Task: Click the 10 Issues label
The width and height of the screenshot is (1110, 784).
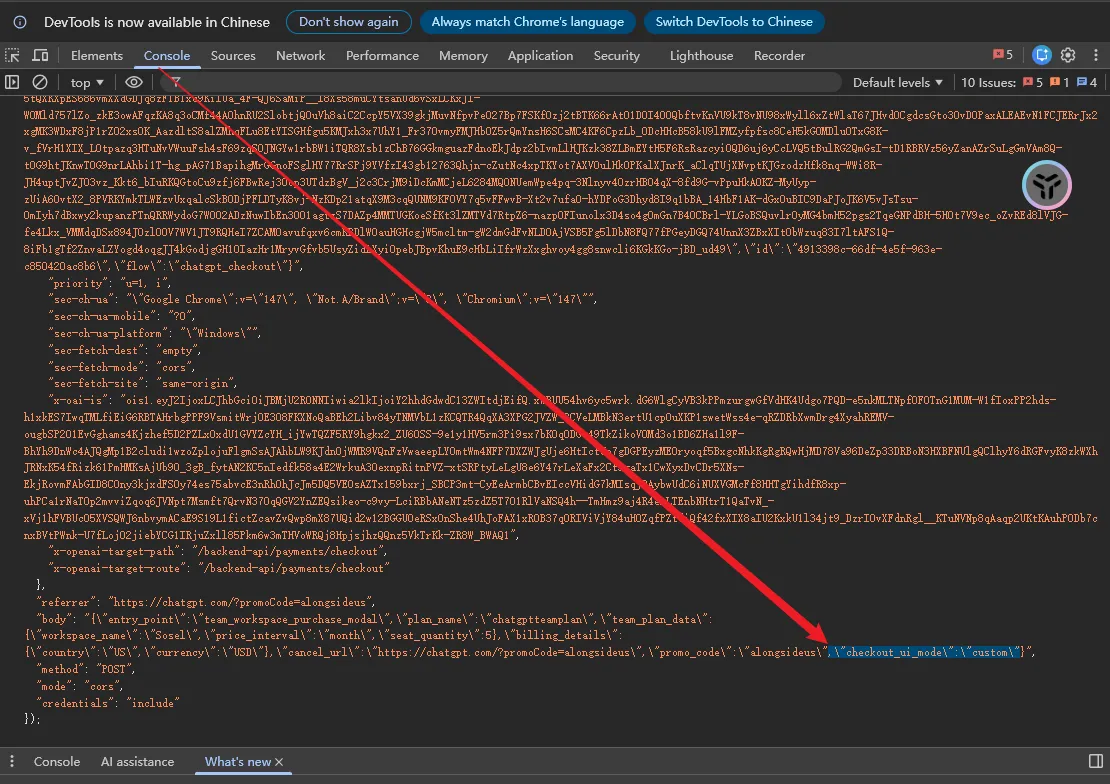Action: 988,83
